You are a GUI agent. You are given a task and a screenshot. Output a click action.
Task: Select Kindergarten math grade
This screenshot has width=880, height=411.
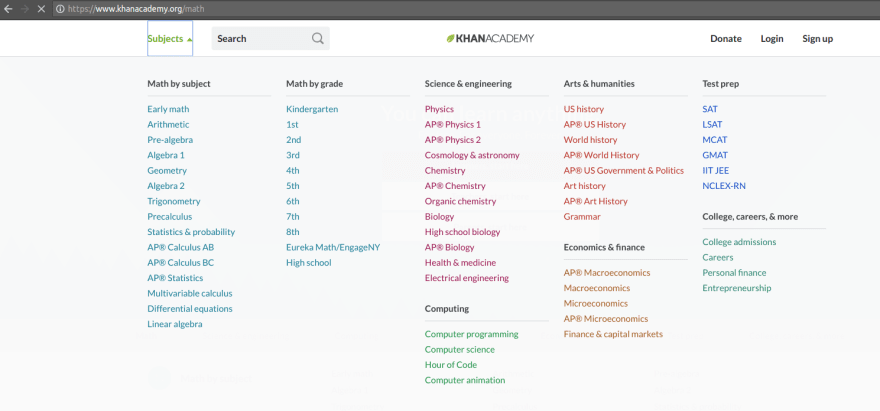point(312,109)
